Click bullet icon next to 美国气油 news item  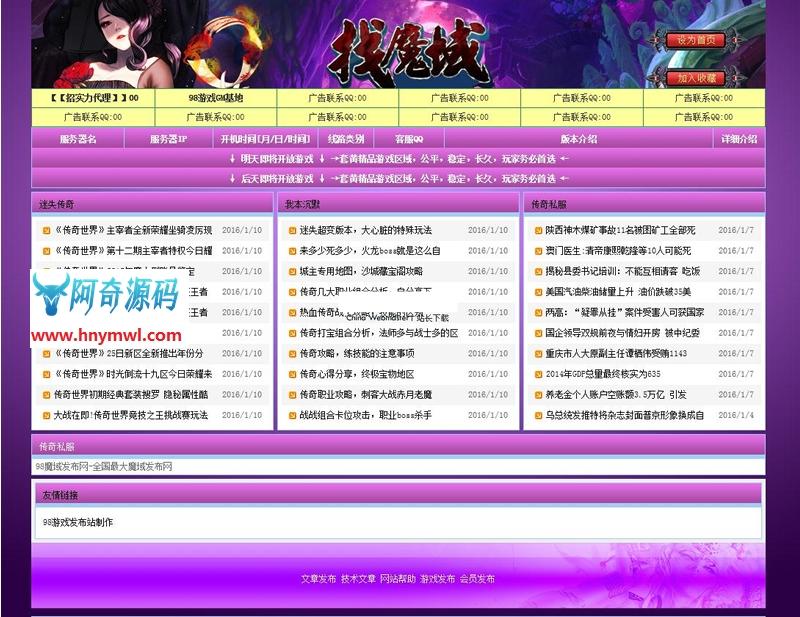point(537,290)
